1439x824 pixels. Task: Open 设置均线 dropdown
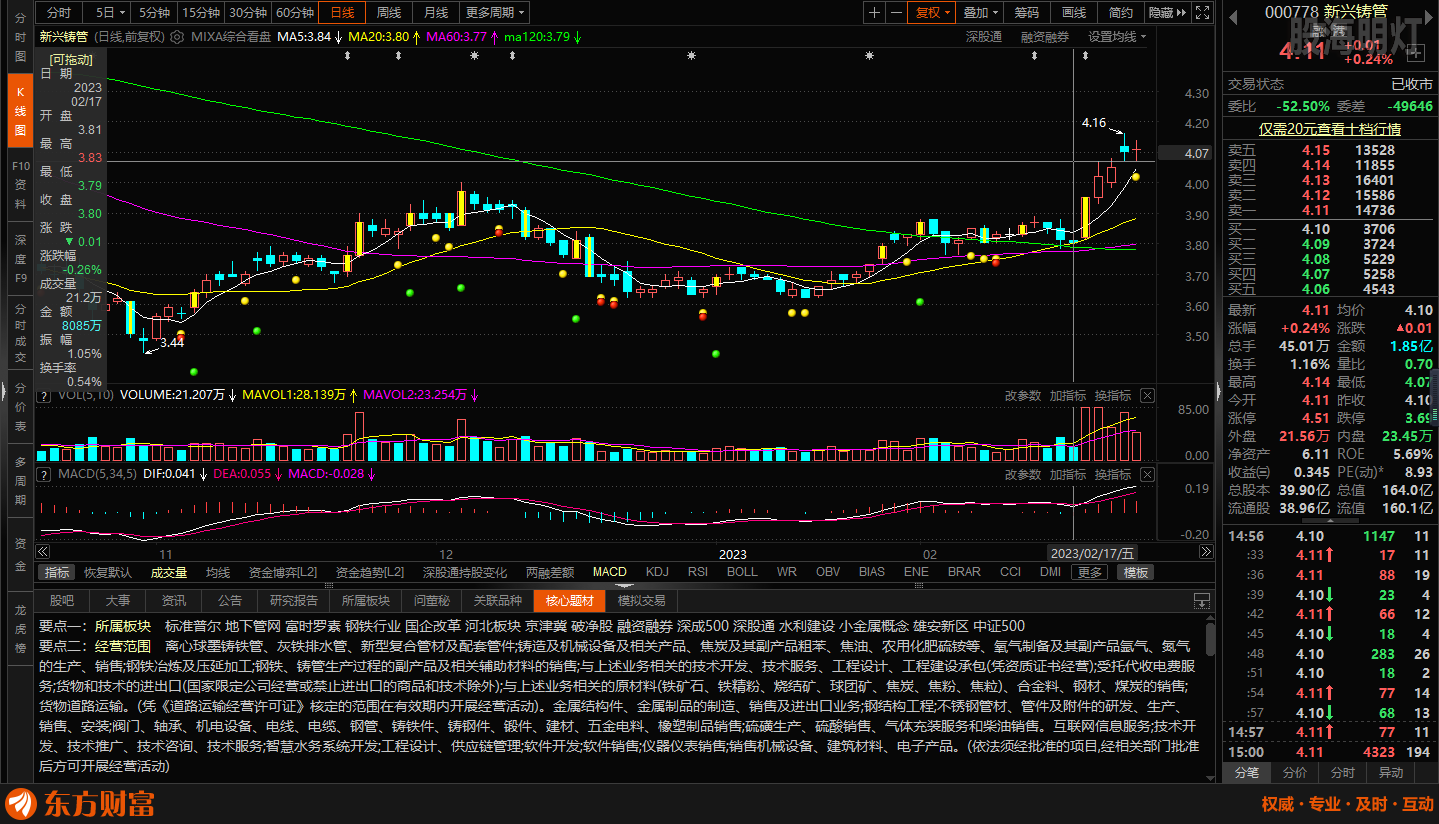[x=1117, y=36]
